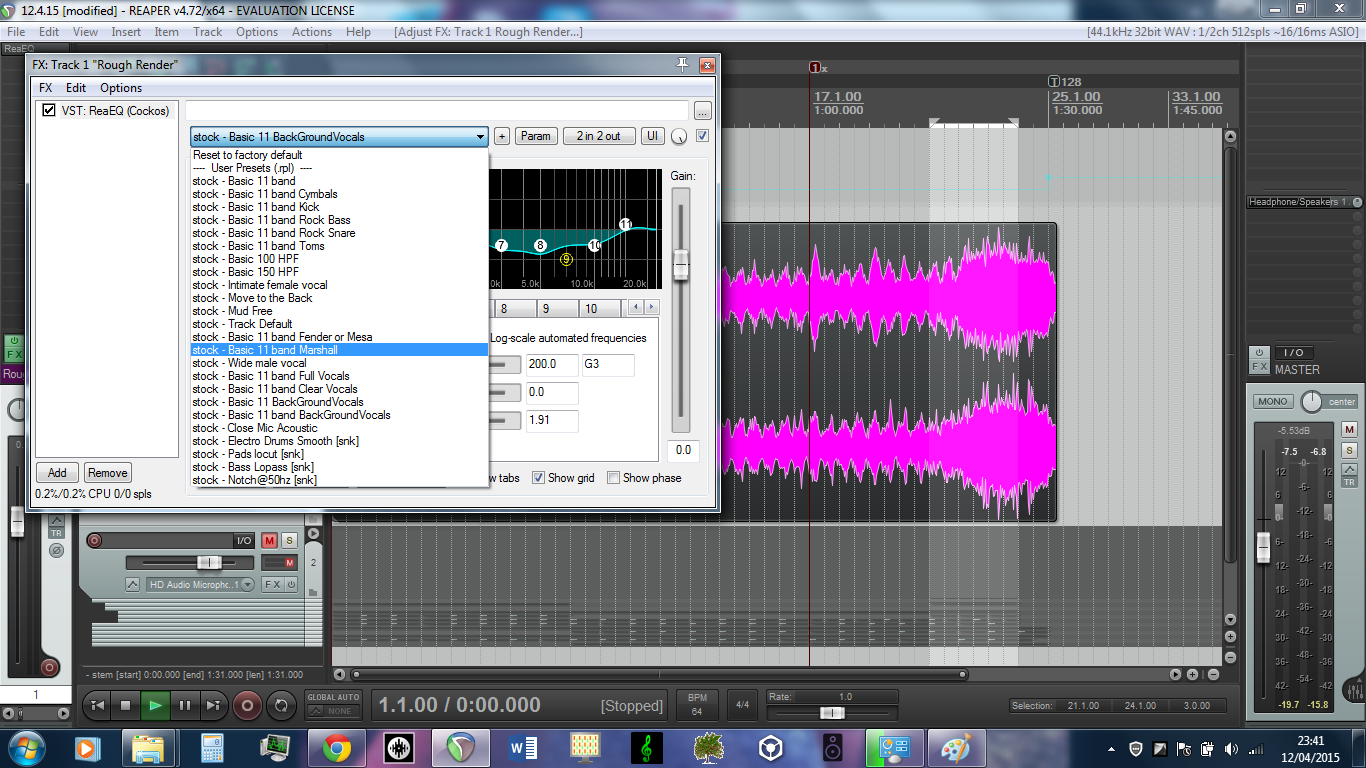
Task: Solo the master track
Action: click(1349, 450)
